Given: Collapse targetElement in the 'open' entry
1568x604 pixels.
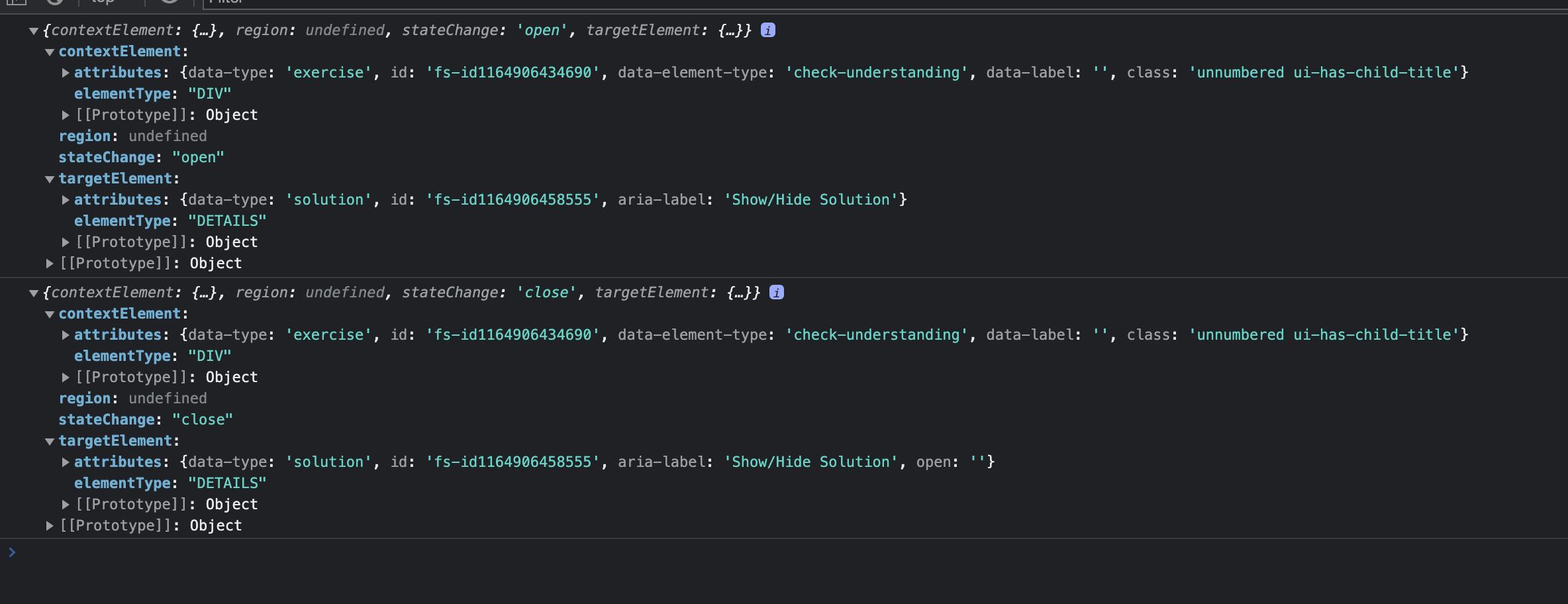Looking at the screenshot, I should pyautogui.click(x=48, y=179).
